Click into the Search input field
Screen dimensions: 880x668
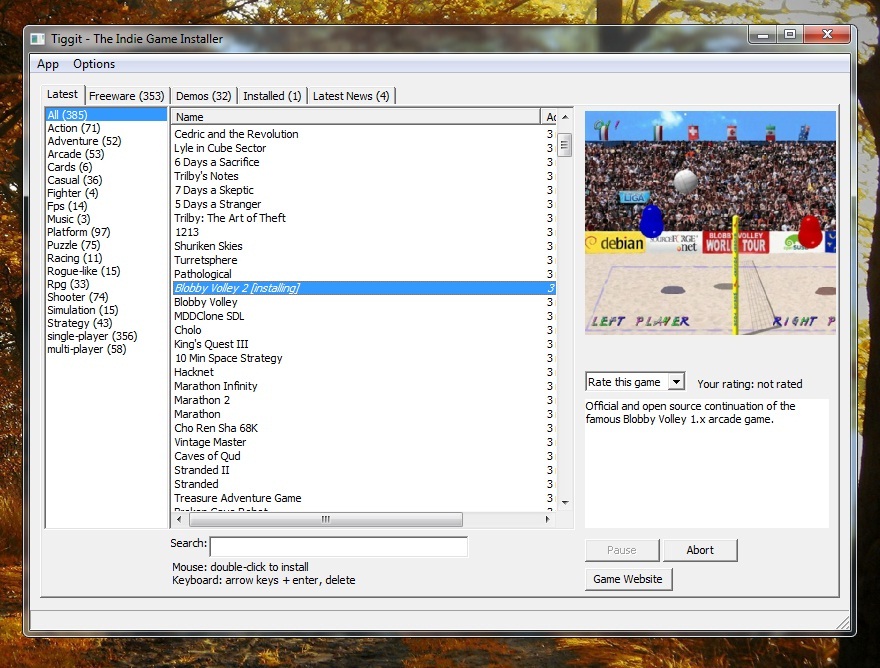pyautogui.click(x=338, y=546)
